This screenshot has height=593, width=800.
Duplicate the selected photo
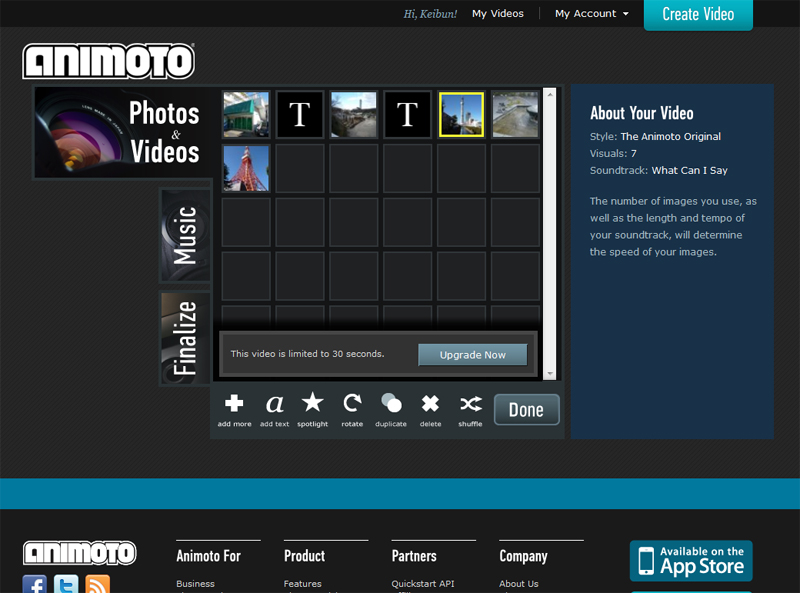click(391, 403)
